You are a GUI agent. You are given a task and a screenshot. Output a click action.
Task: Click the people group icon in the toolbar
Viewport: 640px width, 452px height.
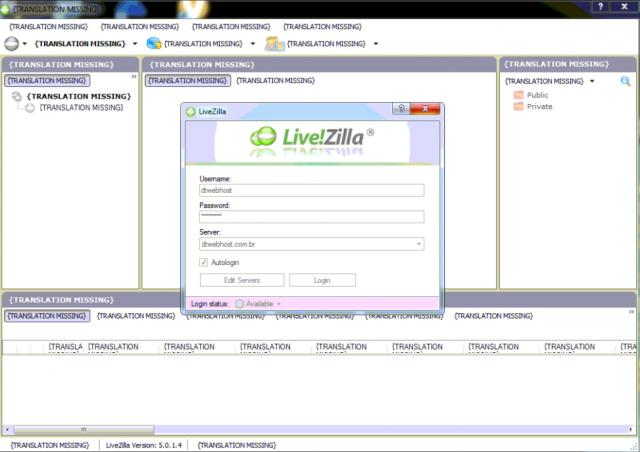(274, 44)
